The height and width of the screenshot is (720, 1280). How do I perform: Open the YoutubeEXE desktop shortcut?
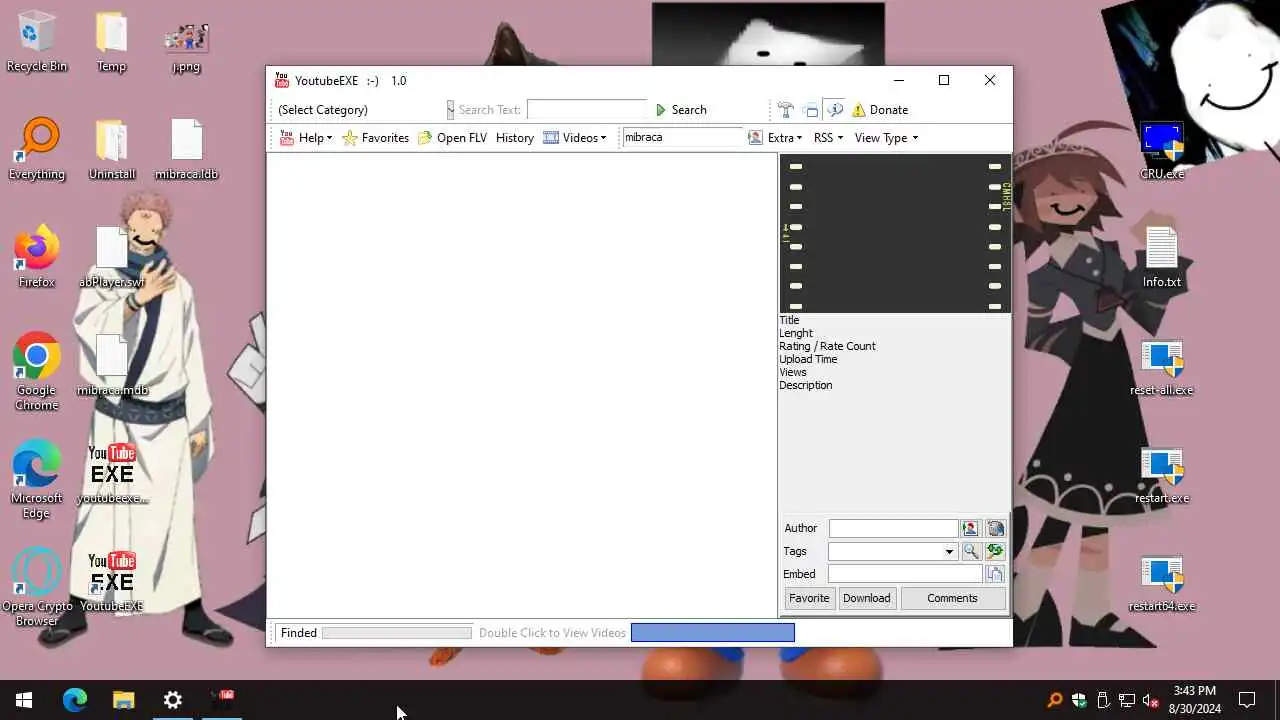(111, 582)
